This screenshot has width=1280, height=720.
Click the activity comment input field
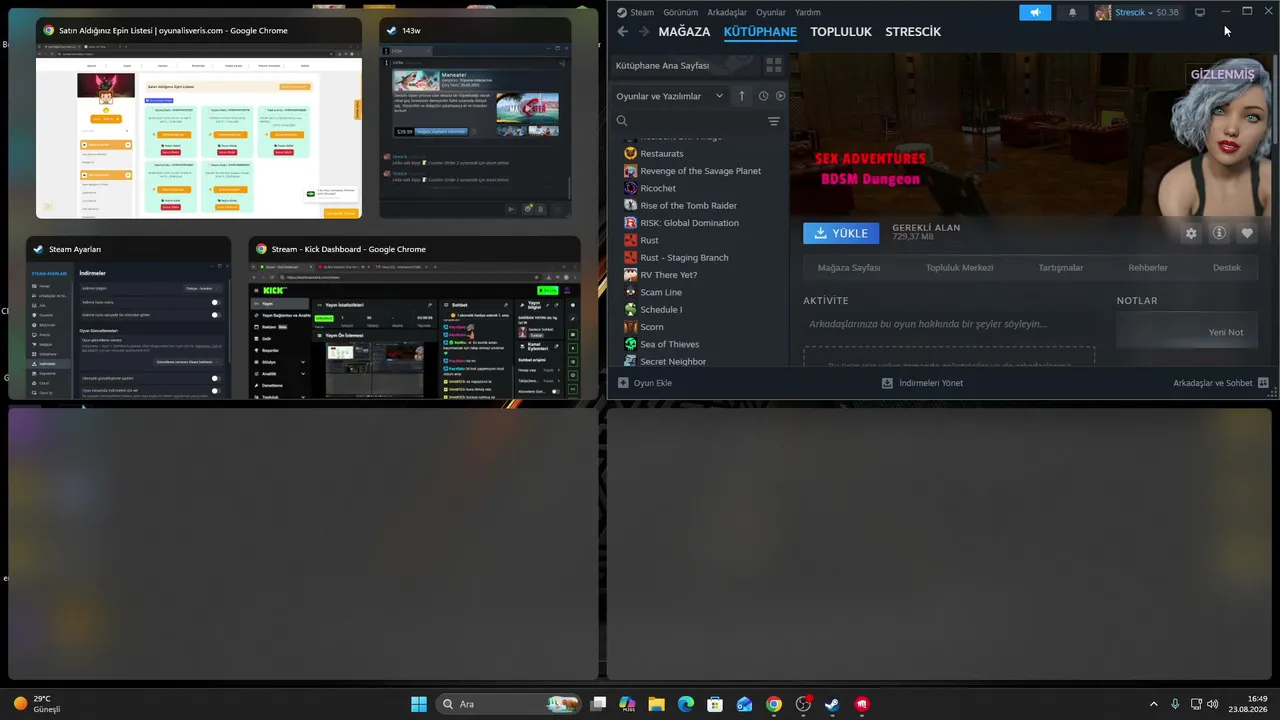948,324
